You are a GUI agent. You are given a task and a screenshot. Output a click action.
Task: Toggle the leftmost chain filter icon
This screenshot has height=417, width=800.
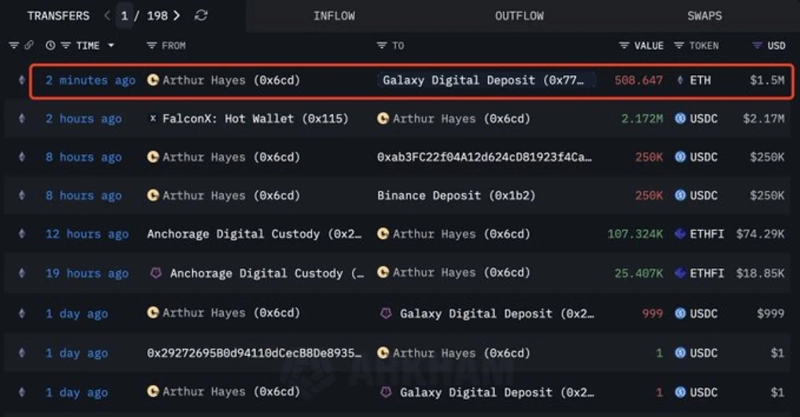13,46
